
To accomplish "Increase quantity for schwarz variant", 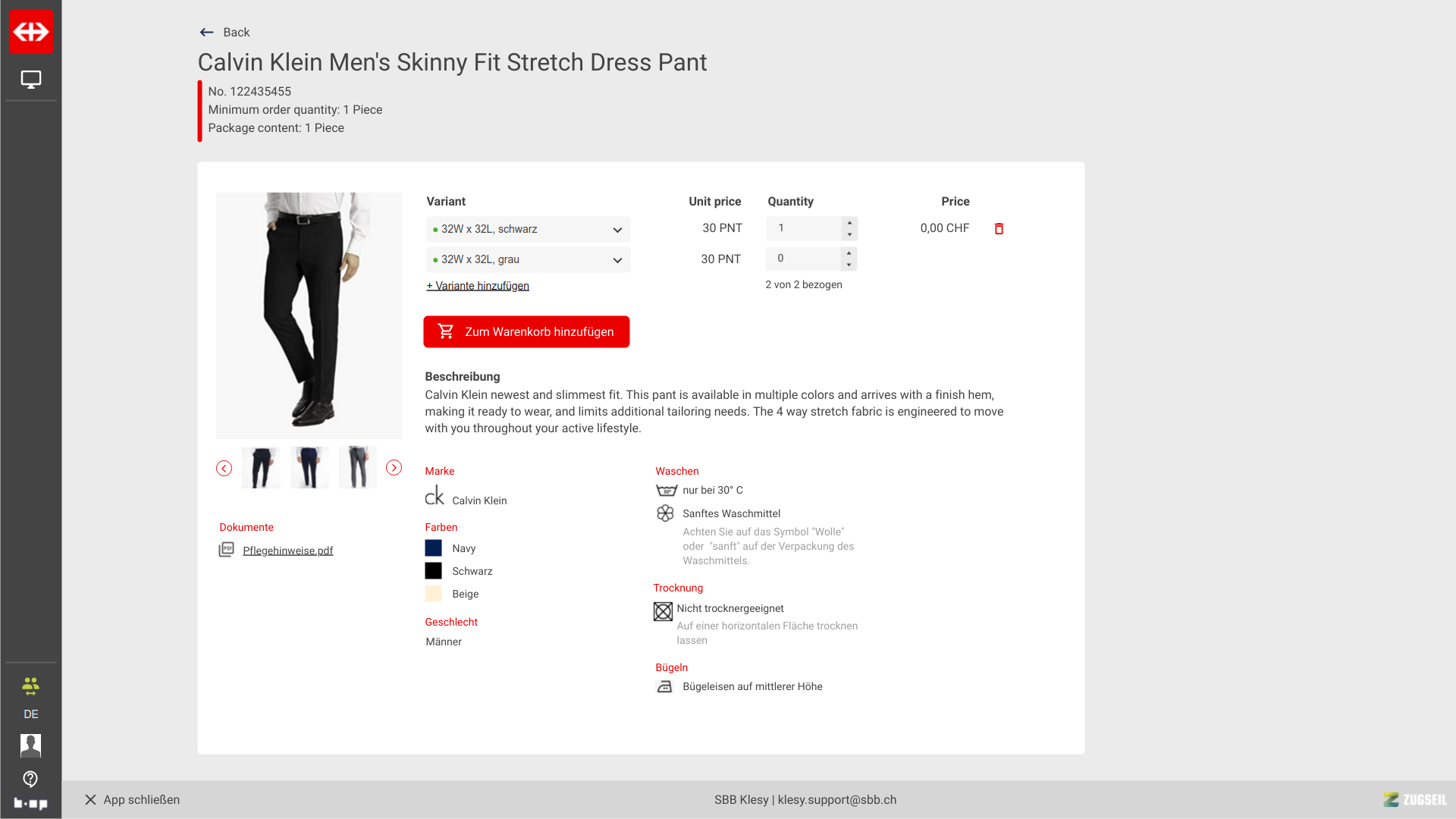I will tap(849, 223).
